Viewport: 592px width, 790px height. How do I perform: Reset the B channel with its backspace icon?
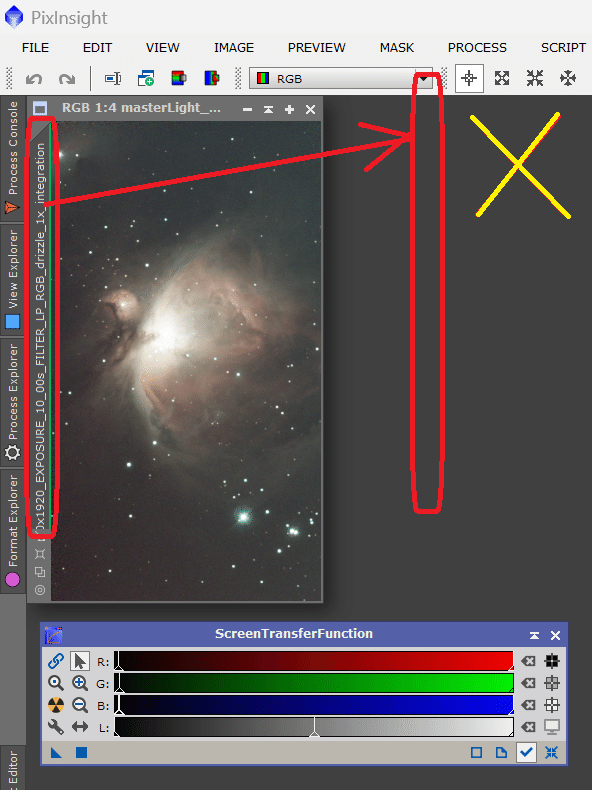[x=529, y=705]
